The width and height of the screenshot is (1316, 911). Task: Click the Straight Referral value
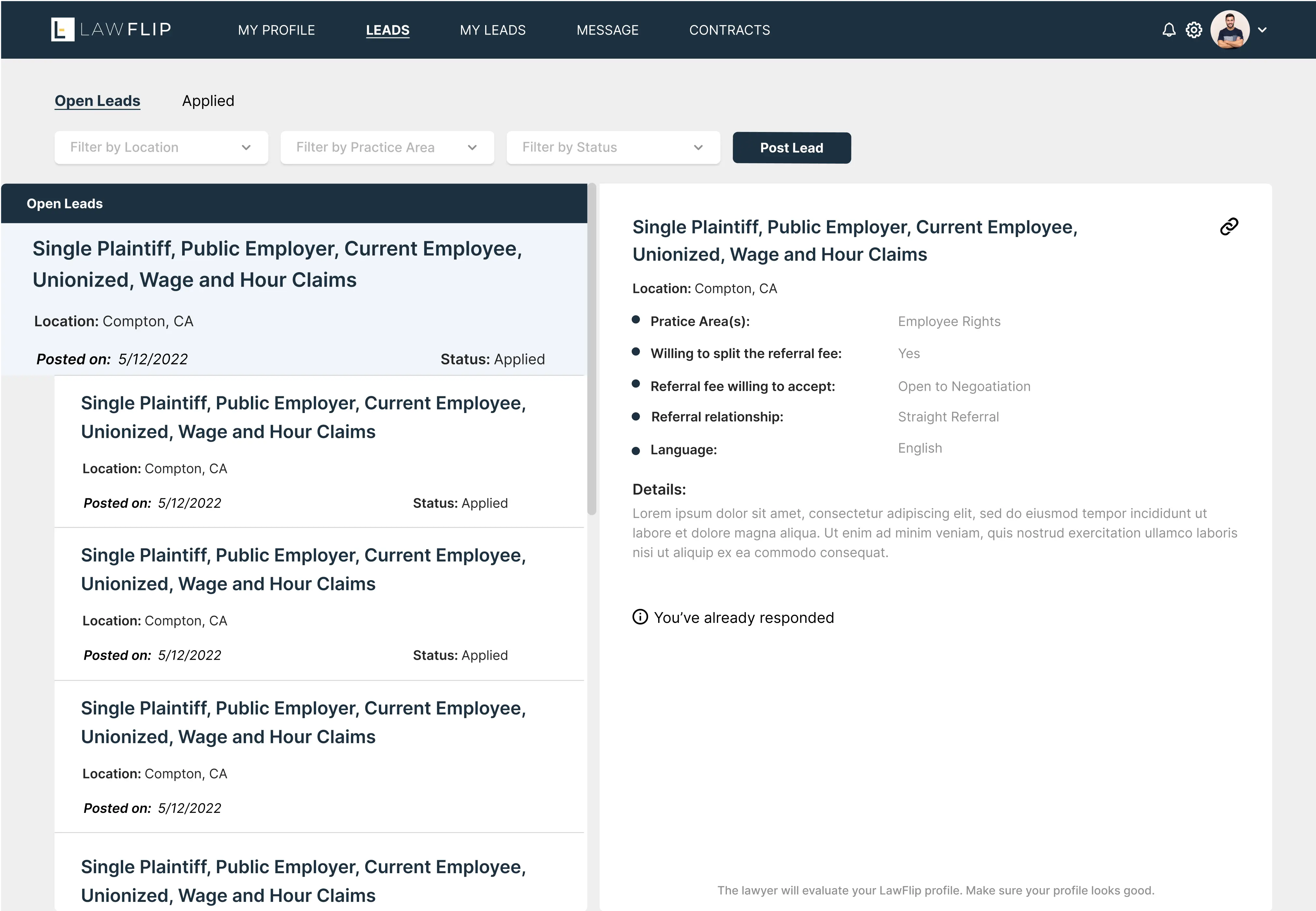coord(949,417)
